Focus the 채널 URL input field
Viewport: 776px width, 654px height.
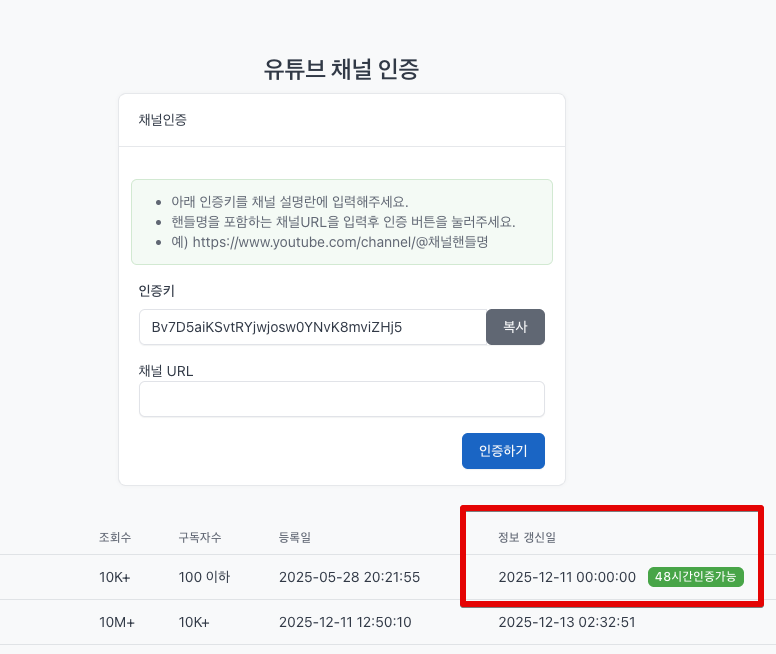(341, 399)
